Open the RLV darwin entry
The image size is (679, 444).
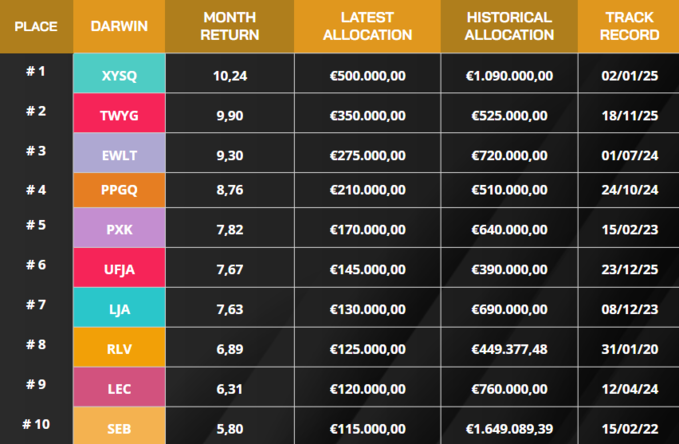coord(119,347)
